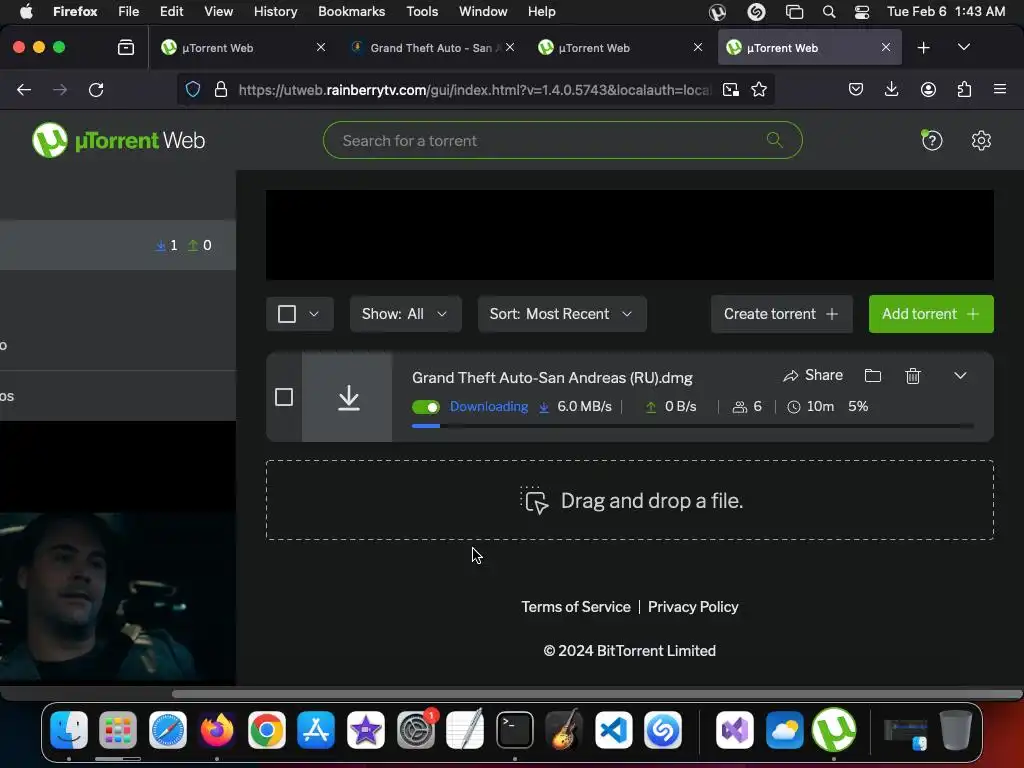Reload the page with the refresh icon

(x=96, y=89)
